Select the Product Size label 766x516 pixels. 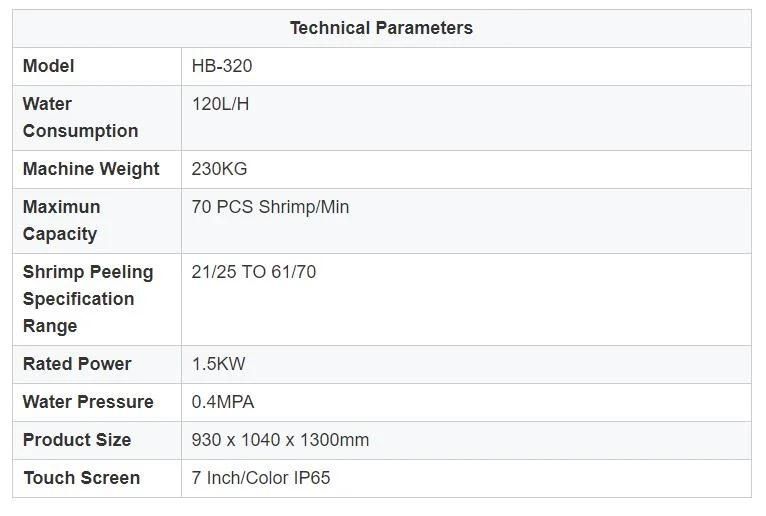tap(77, 440)
